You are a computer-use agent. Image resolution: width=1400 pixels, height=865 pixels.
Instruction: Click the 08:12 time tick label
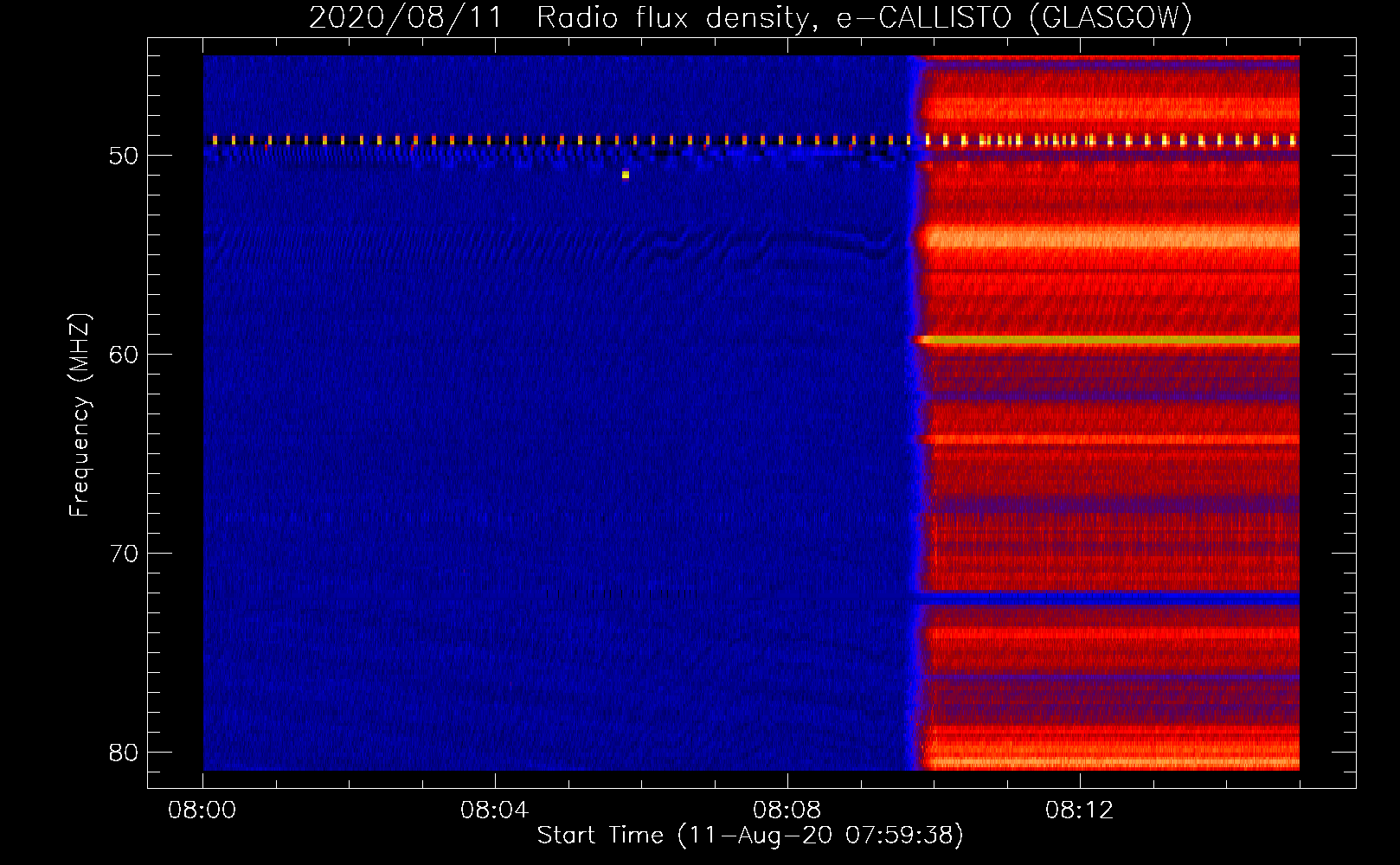pos(1079,811)
